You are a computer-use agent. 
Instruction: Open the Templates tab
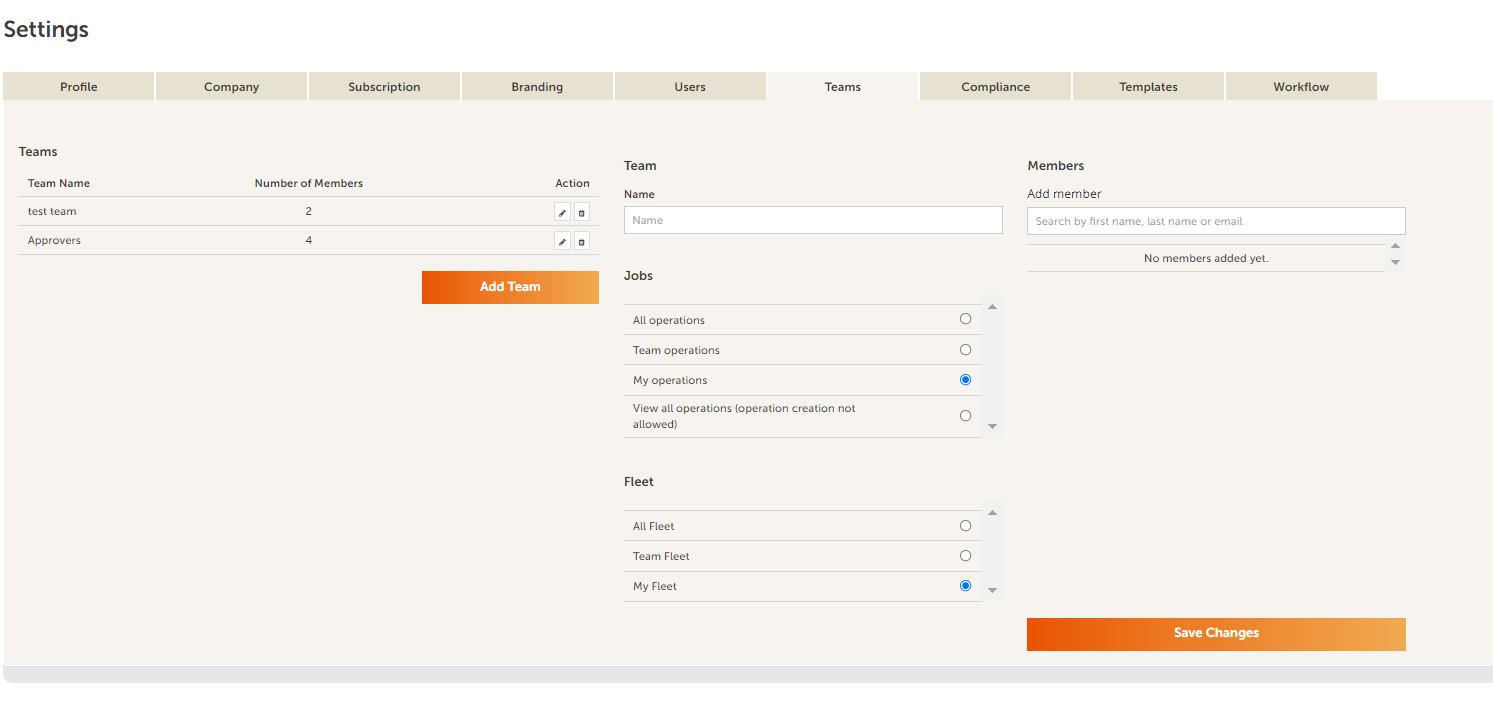click(x=1149, y=87)
